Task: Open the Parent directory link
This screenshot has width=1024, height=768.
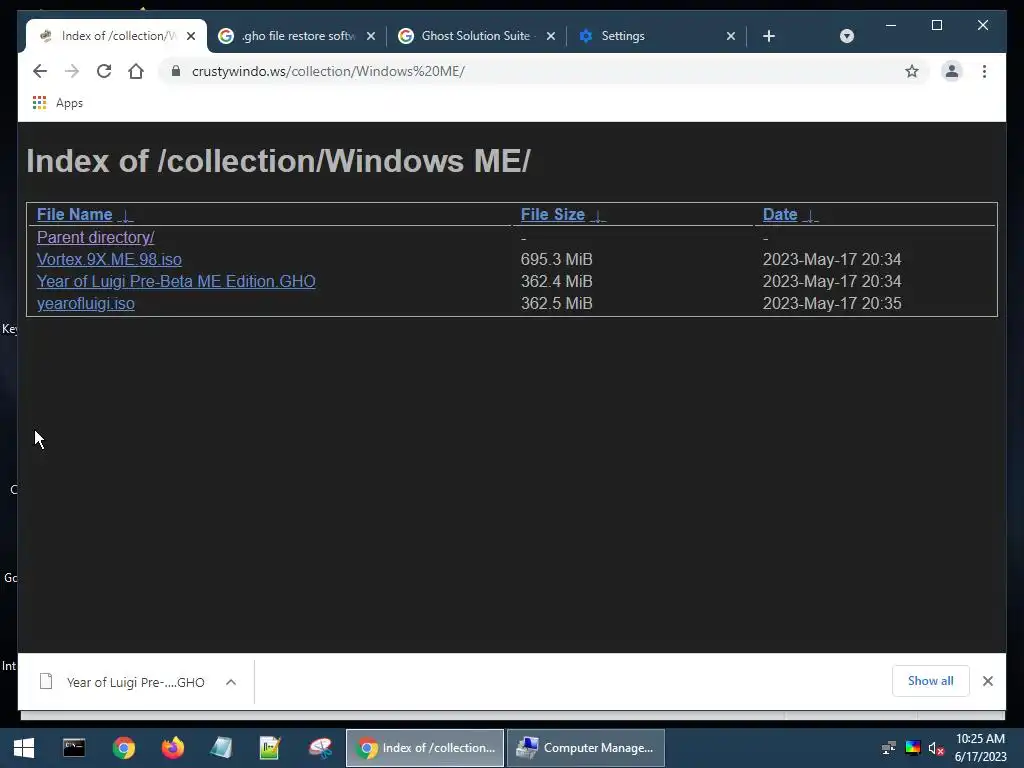Action: coord(95,237)
